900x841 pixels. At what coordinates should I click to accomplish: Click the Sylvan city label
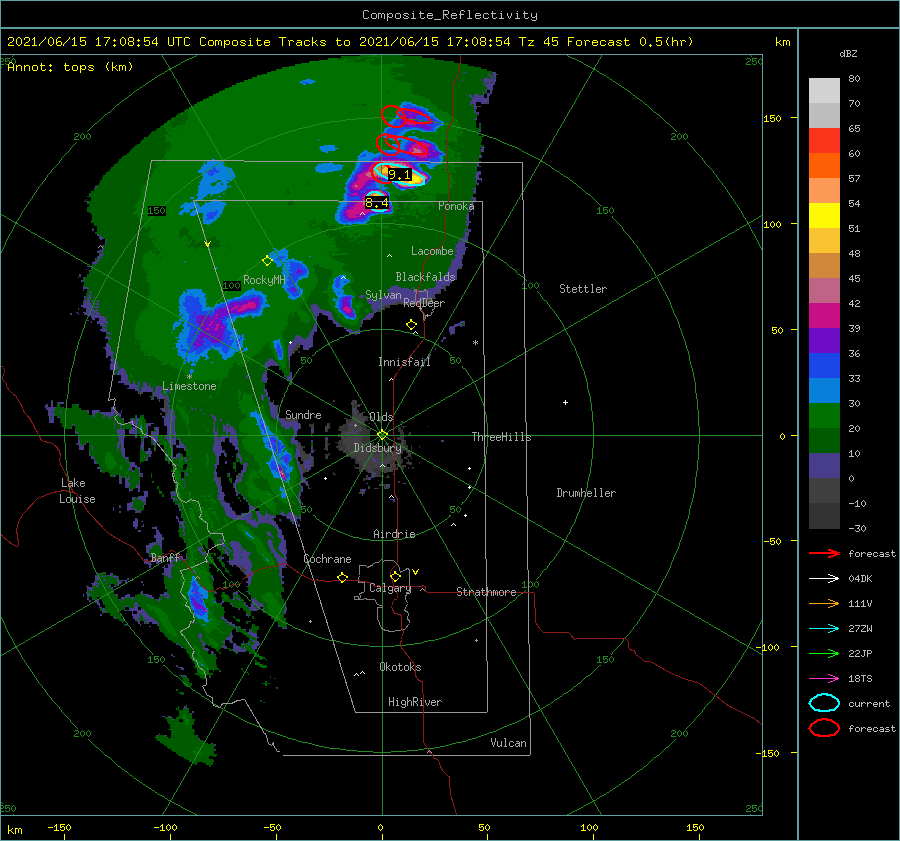tap(383, 295)
